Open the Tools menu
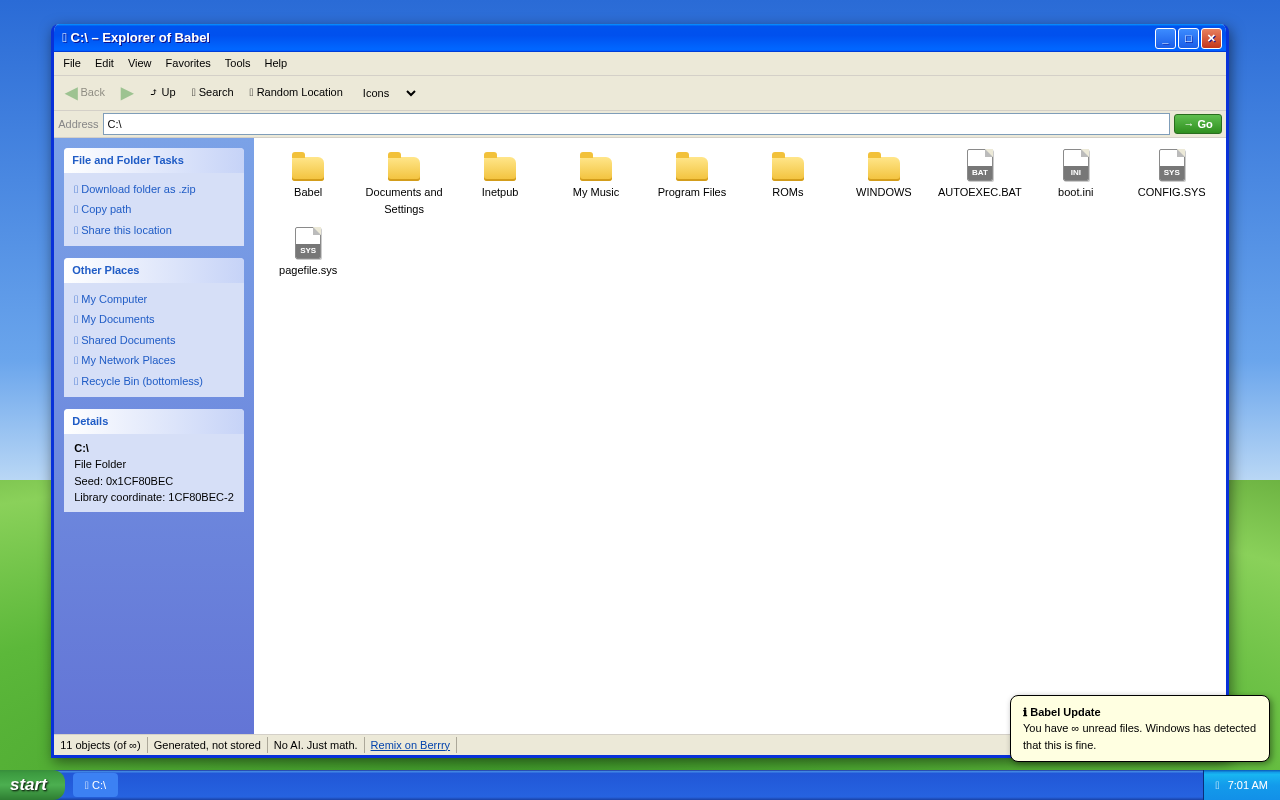 (238, 63)
